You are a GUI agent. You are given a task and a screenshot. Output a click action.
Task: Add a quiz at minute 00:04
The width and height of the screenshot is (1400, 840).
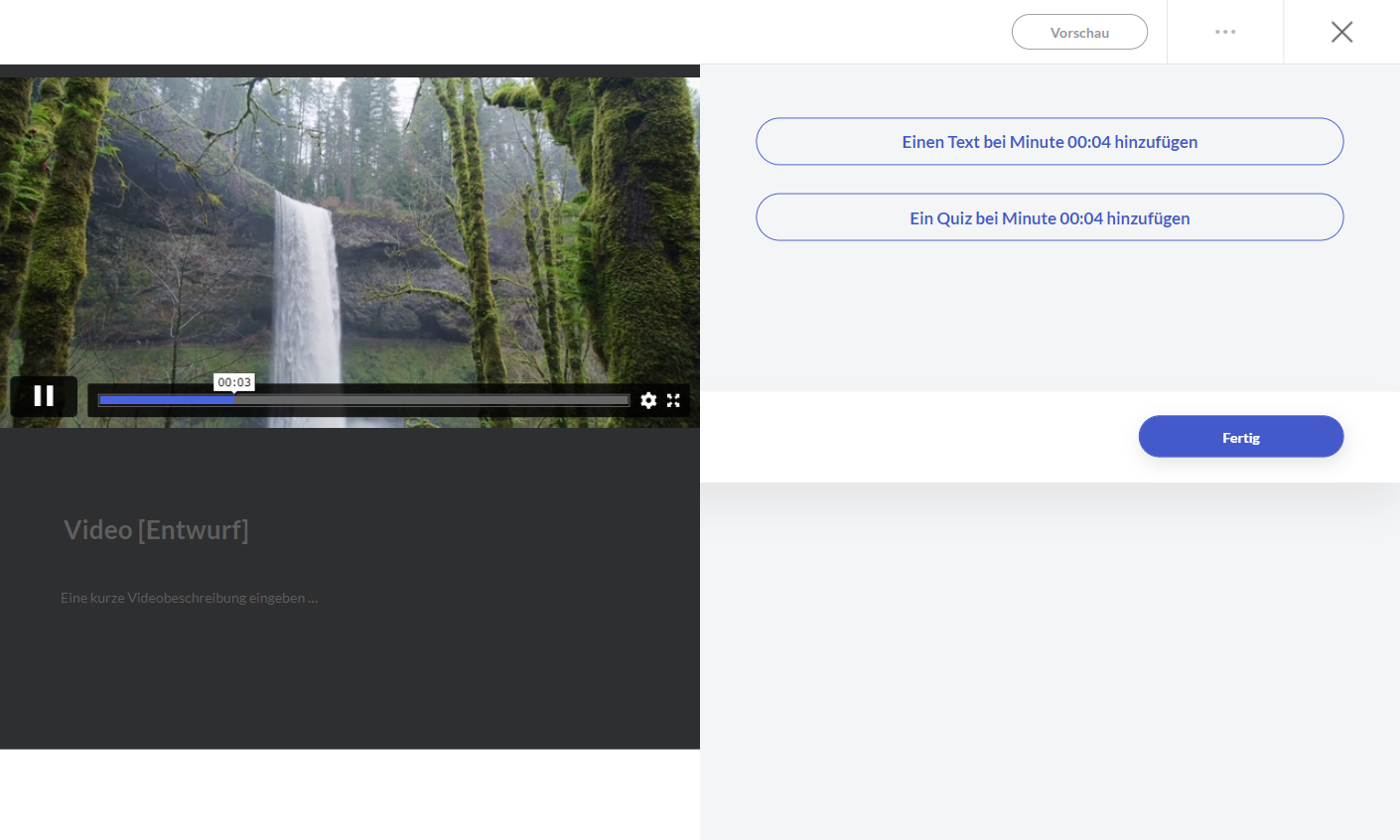pos(1050,217)
